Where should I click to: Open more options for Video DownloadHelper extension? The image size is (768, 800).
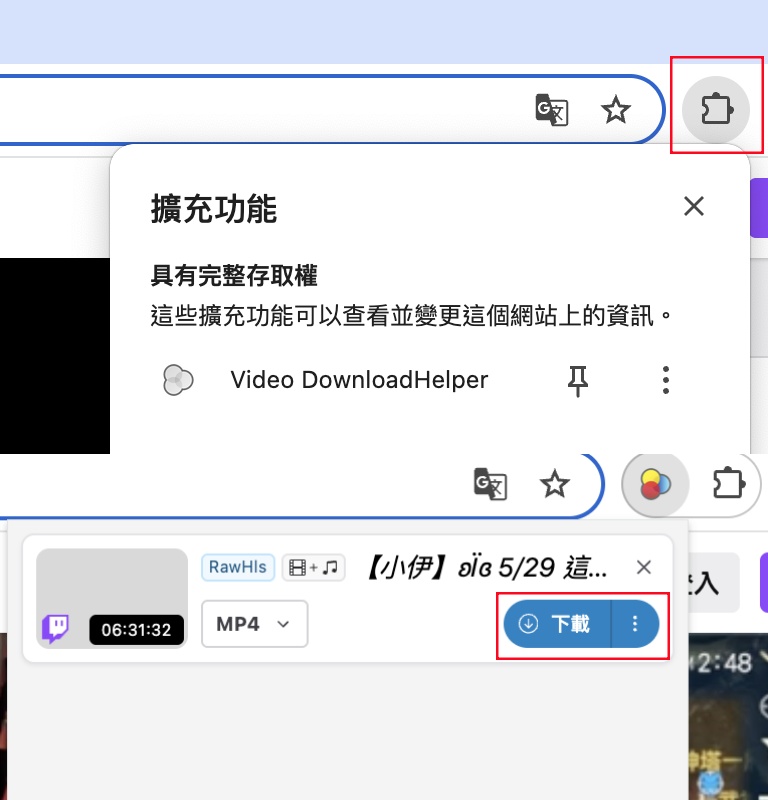point(665,380)
